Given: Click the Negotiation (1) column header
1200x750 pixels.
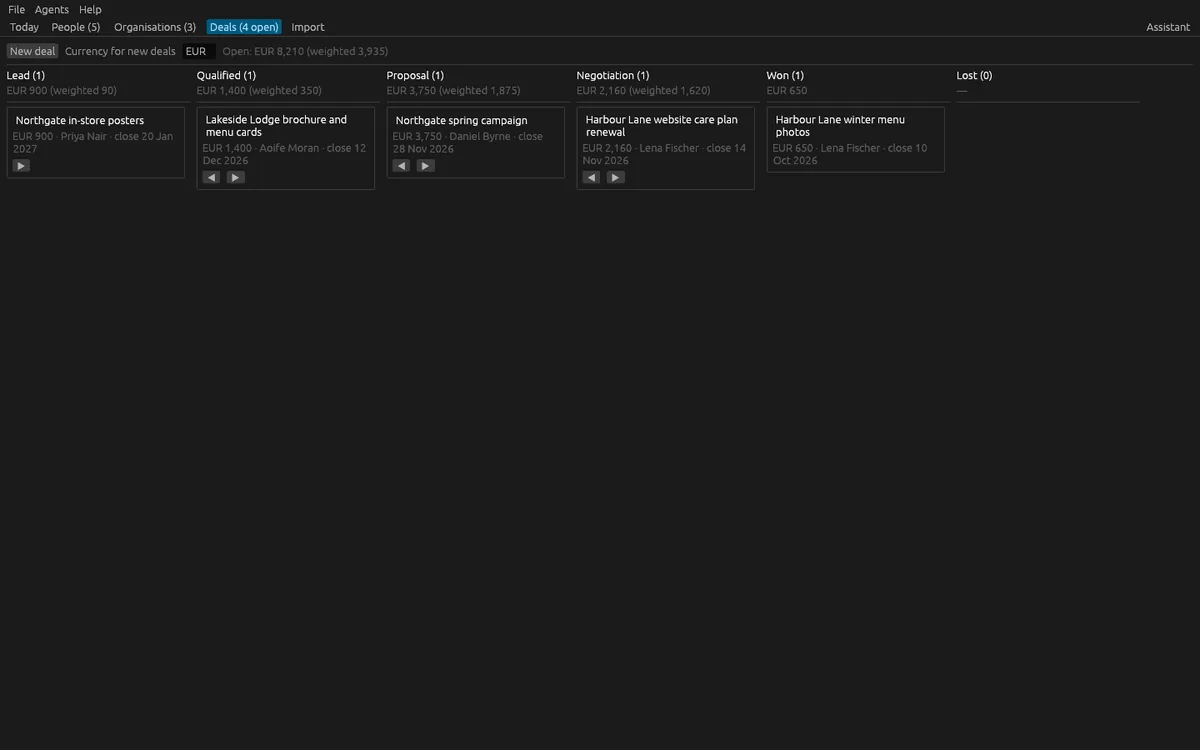Looking at the screenshot, I should [613, 75].
